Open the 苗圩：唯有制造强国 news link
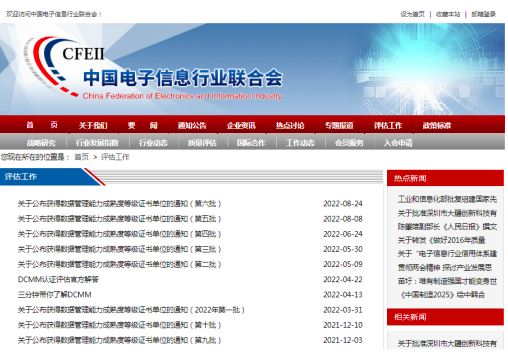This screenshot has width=508, height=360. 447,281
